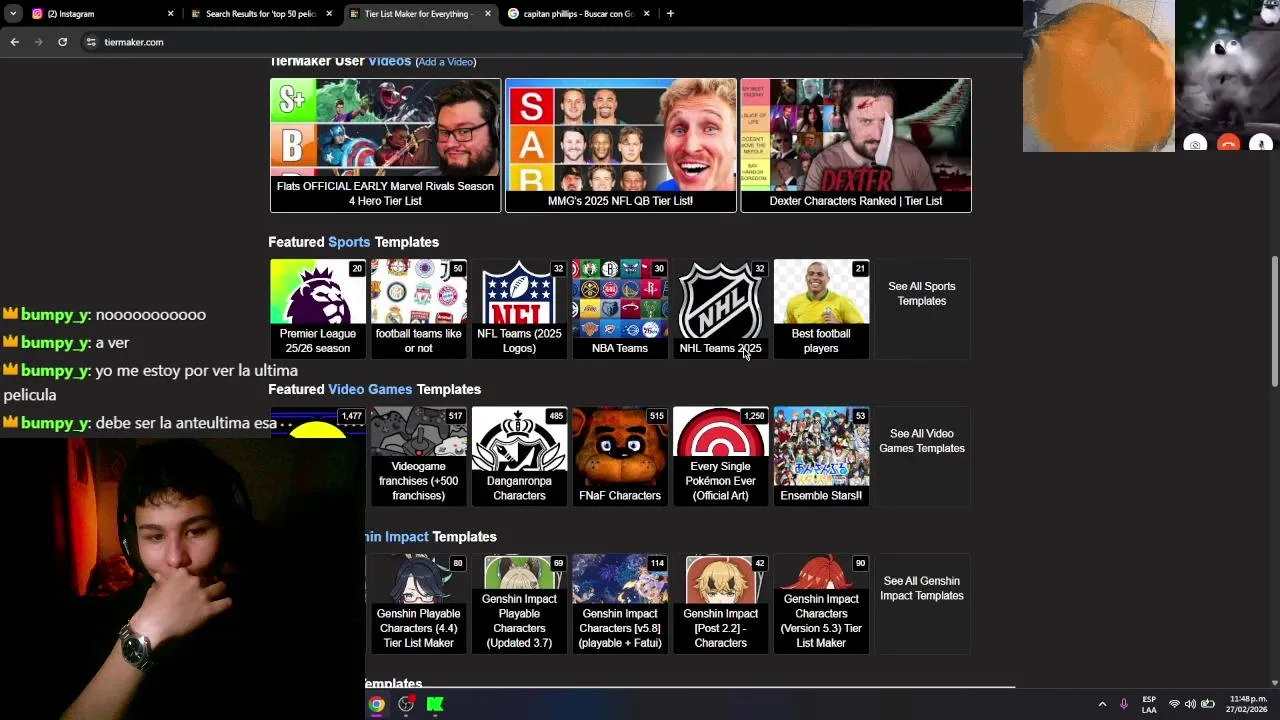Click the Video Games category link in heading
Image resolution: width=1280 pixels, height=720 pixels.
[x=370, y=389]
